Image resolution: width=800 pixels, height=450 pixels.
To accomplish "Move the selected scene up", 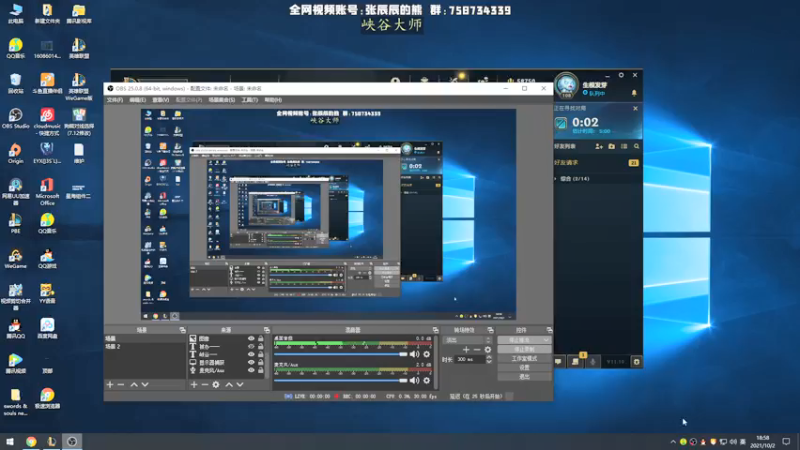I will tap(134, 385).
